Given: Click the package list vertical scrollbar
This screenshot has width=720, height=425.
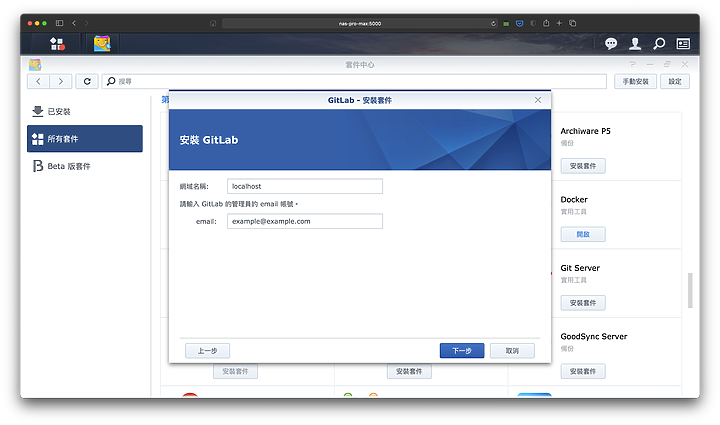Looking at the screenshot, I should pos(690,291).
